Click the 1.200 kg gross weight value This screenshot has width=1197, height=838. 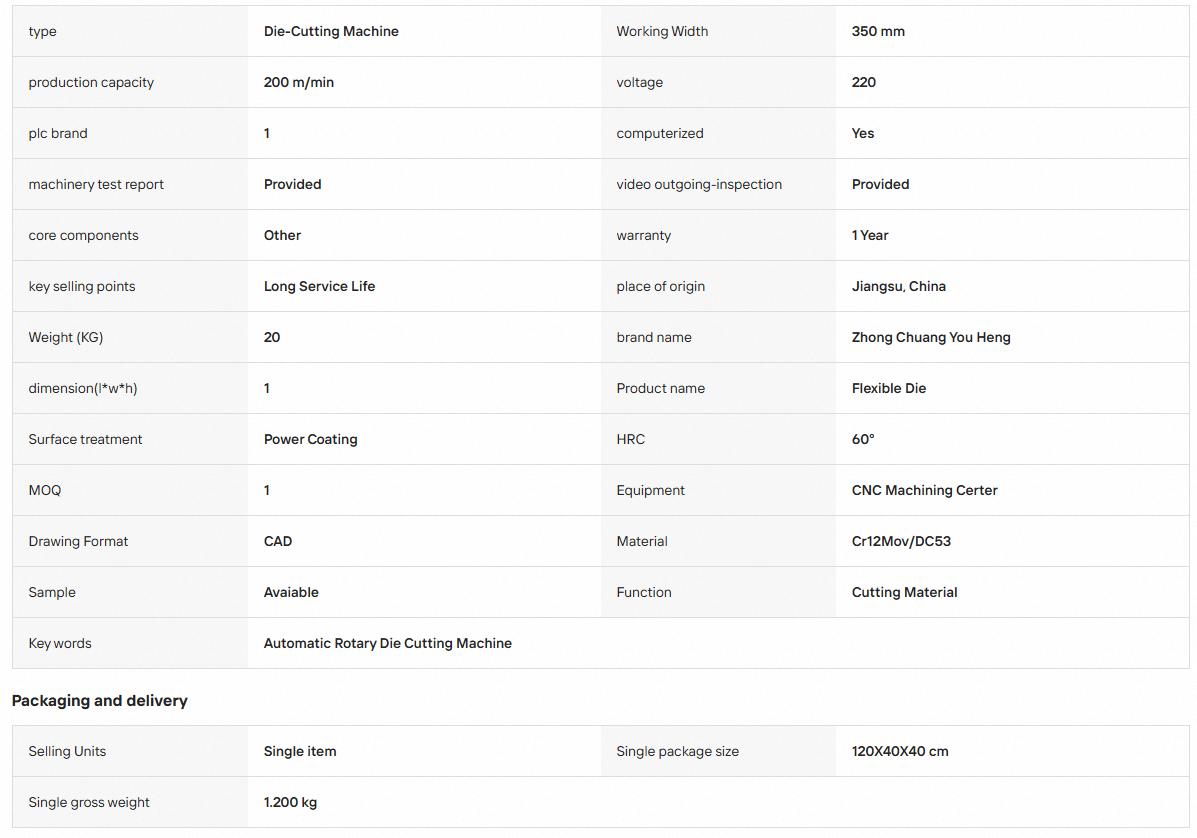click(x=290, y=802)
